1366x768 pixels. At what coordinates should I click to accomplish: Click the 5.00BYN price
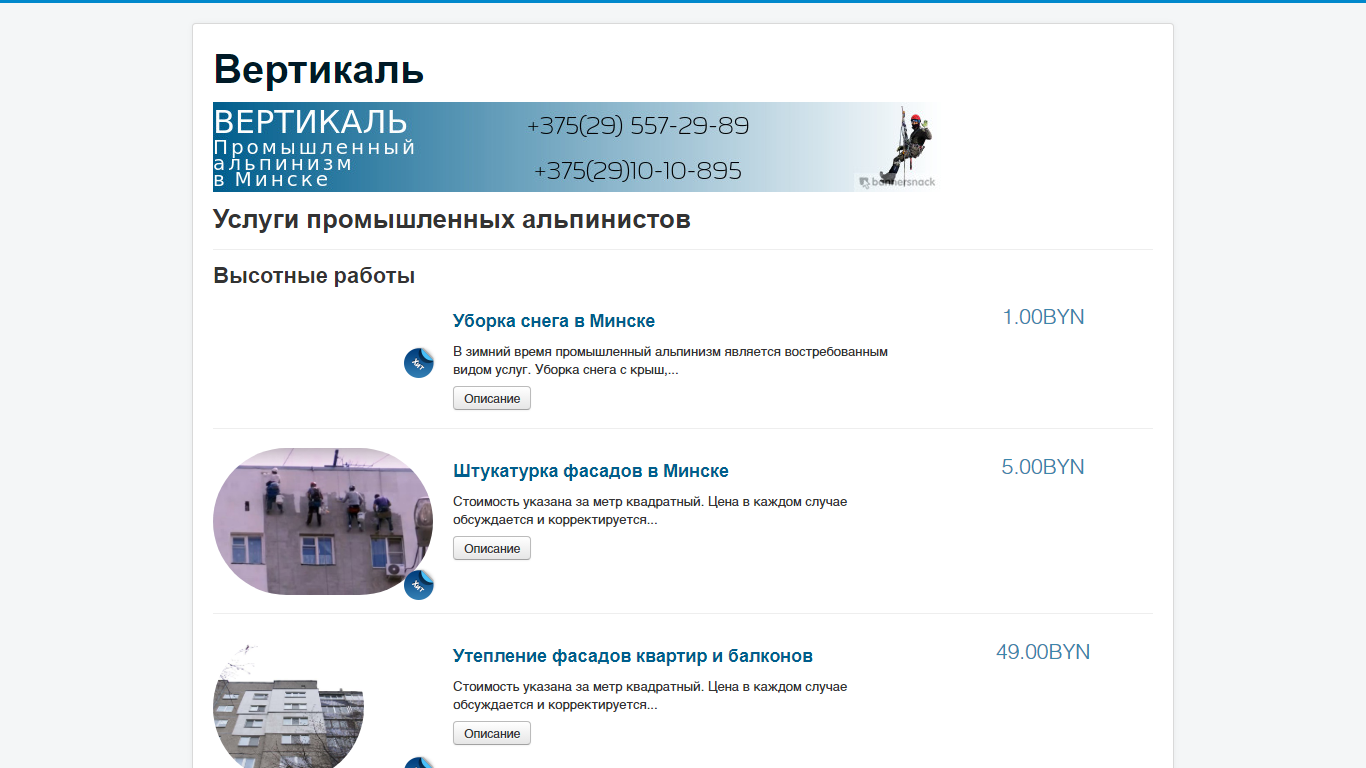(x=1043, y=467)
